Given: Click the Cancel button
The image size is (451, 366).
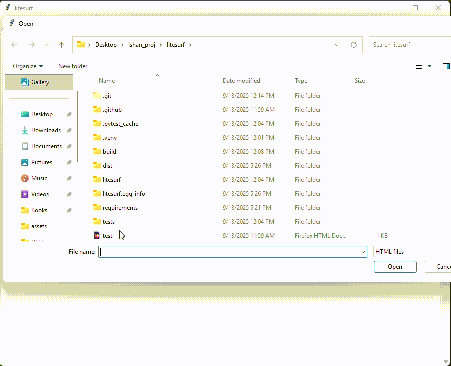Looking at the screenshot, I should point(438,267).
